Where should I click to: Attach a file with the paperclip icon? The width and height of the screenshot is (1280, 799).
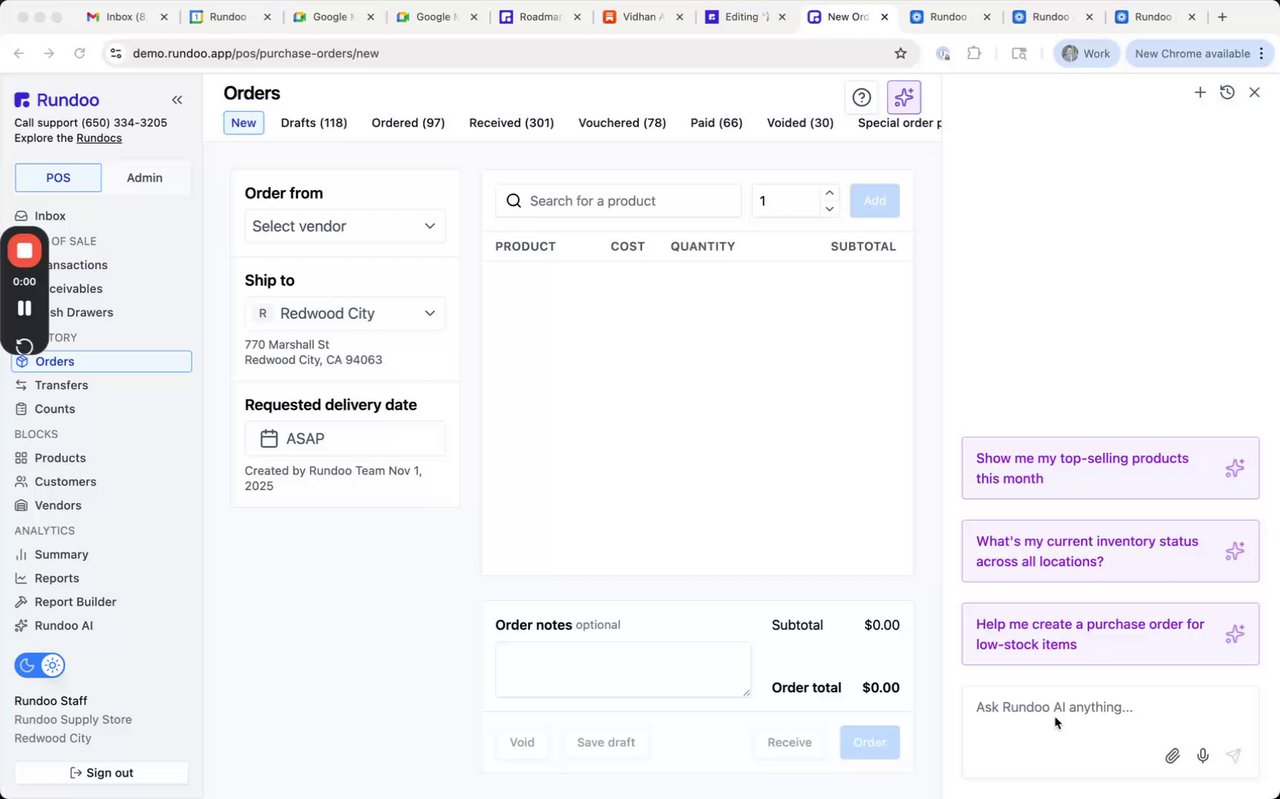pyautogui.click(x=1172, y=756)
